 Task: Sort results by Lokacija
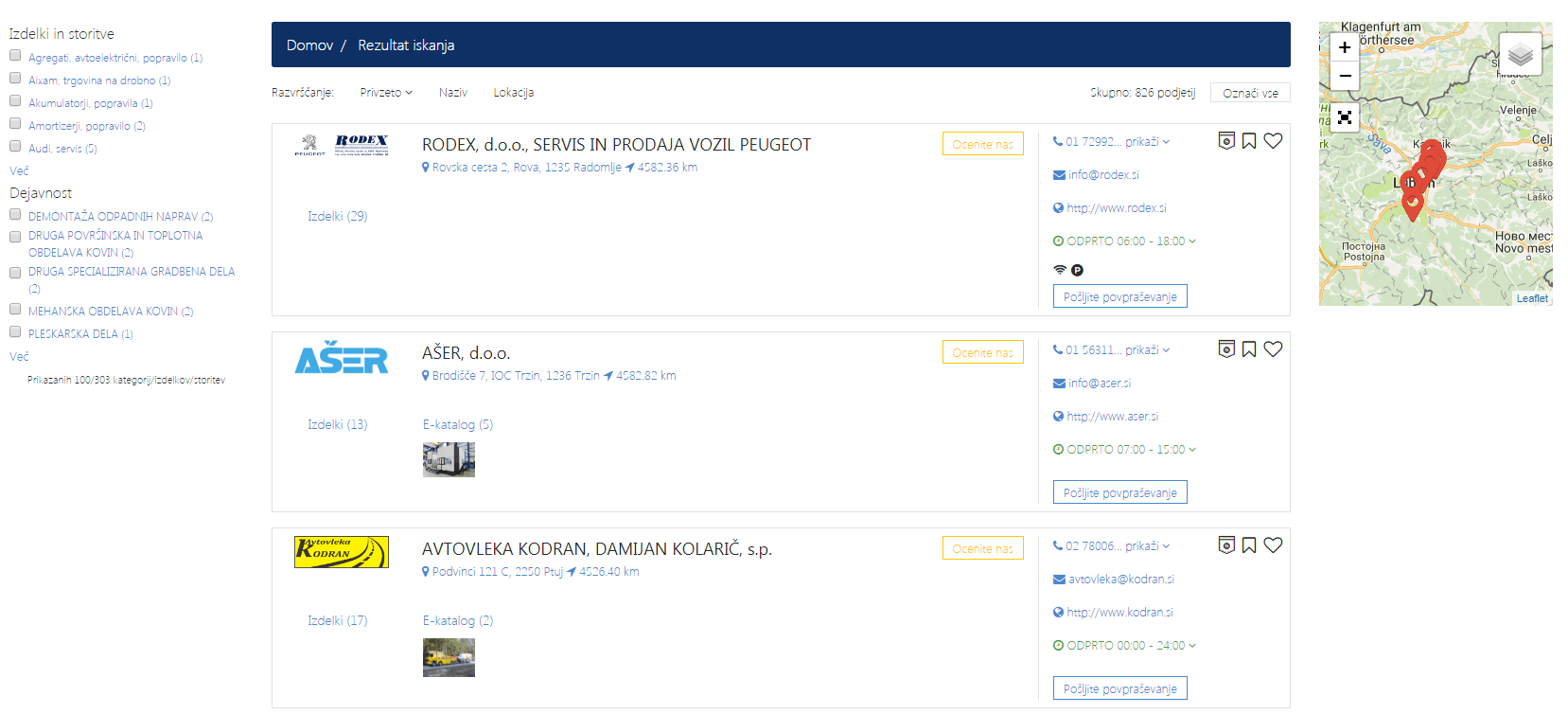click(513, 93)
